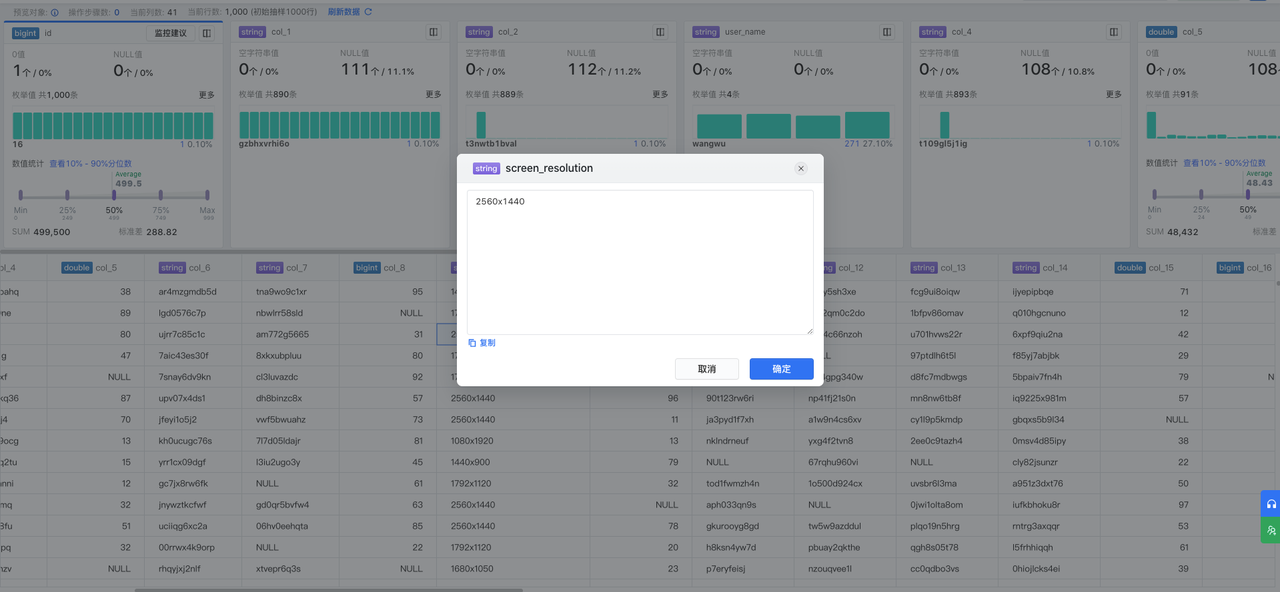The height and width of the screenshot is (592, 1280).
Task: Click the green feedback icon at right edge
Action: pos(1271,530)
